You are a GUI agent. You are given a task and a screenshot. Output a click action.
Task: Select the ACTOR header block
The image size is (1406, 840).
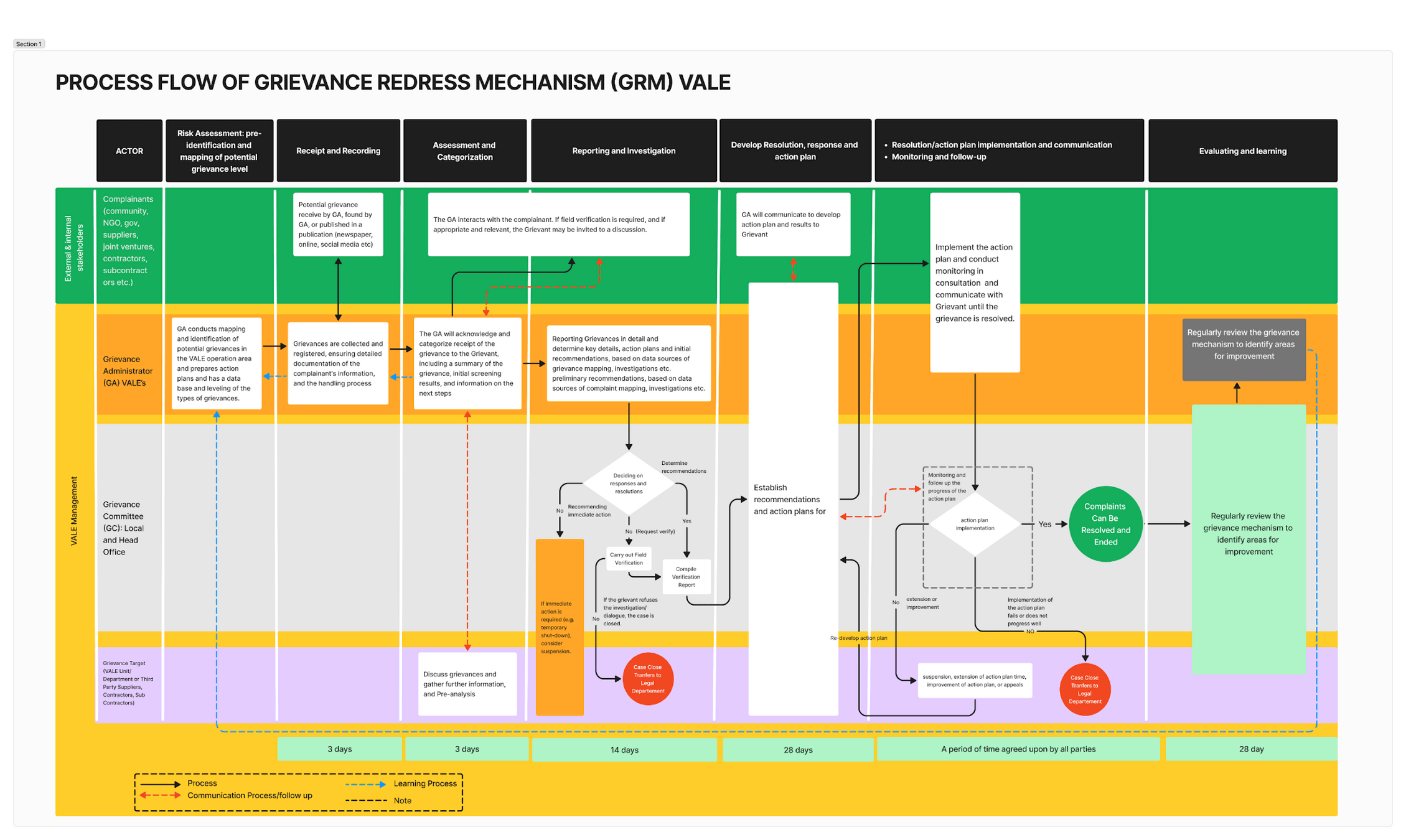129,151
